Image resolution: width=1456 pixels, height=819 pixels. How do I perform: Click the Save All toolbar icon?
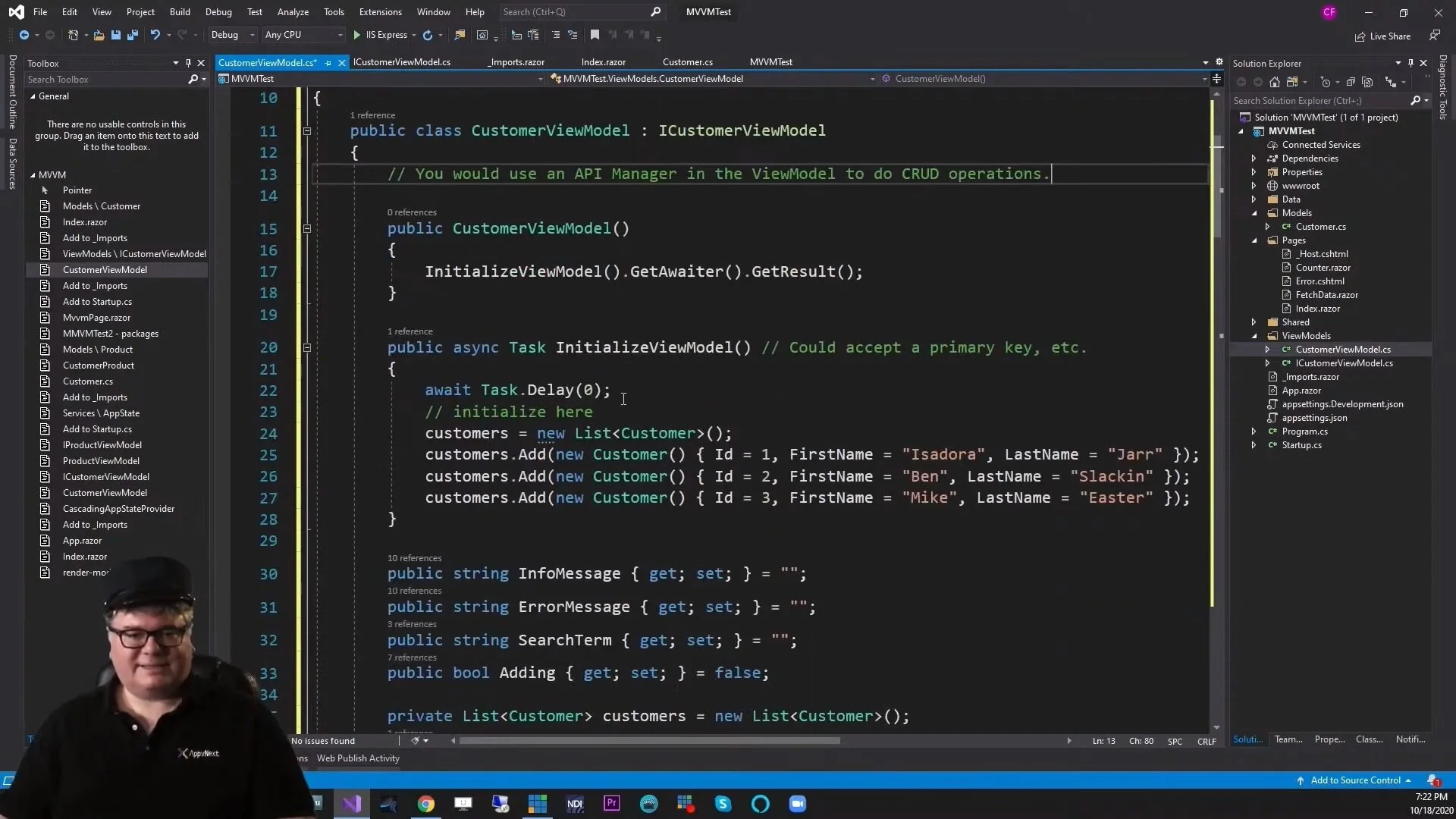pyautogui.click(x=132, y=35)
